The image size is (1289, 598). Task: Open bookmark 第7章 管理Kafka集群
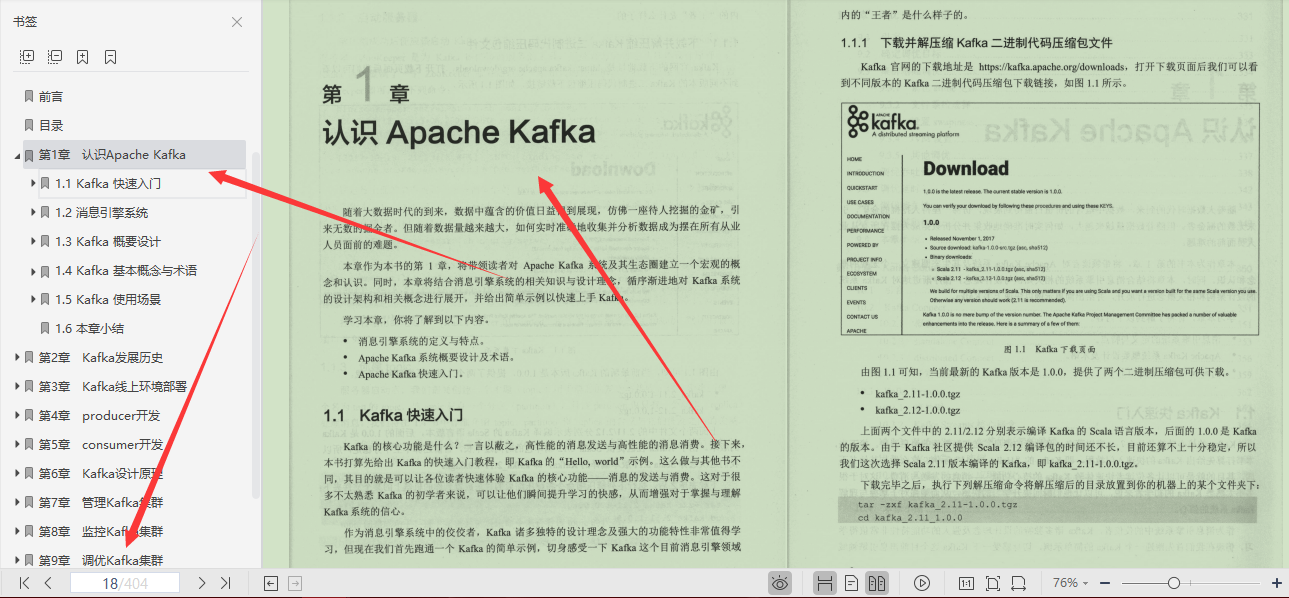tap(100, 502)
